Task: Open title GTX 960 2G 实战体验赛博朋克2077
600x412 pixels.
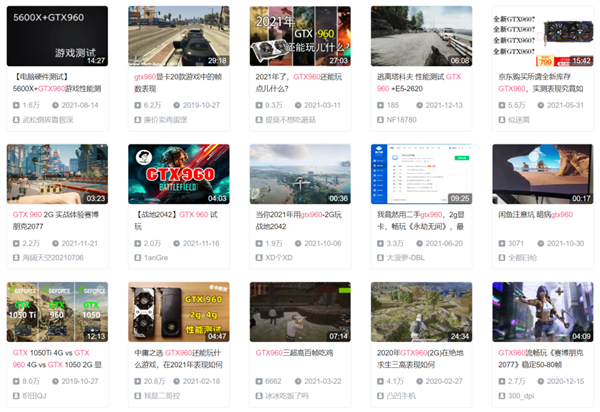Action: [55, 220]
